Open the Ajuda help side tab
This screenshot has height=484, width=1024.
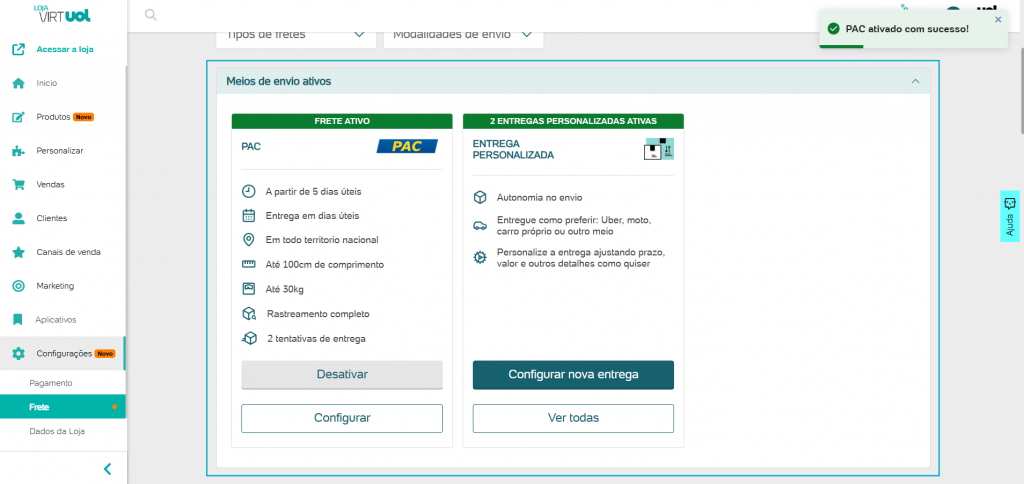[1010, 216]
